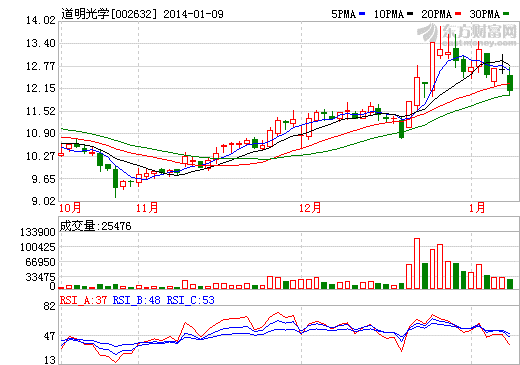Click the green 30PMA legend color marker

click(x=506, y=14)
